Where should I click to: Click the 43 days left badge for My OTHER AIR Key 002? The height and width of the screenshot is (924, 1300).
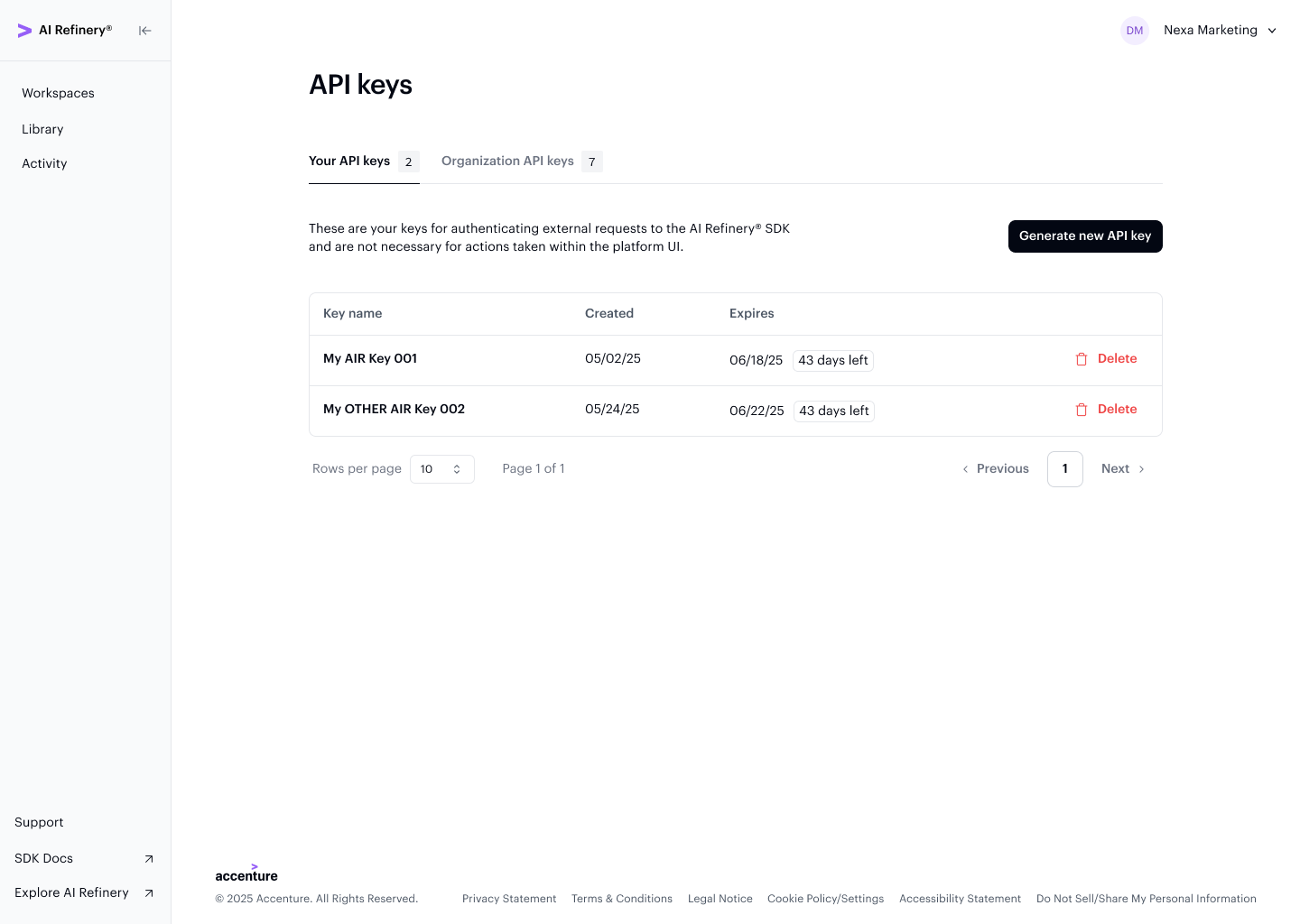tap(834, 411)
